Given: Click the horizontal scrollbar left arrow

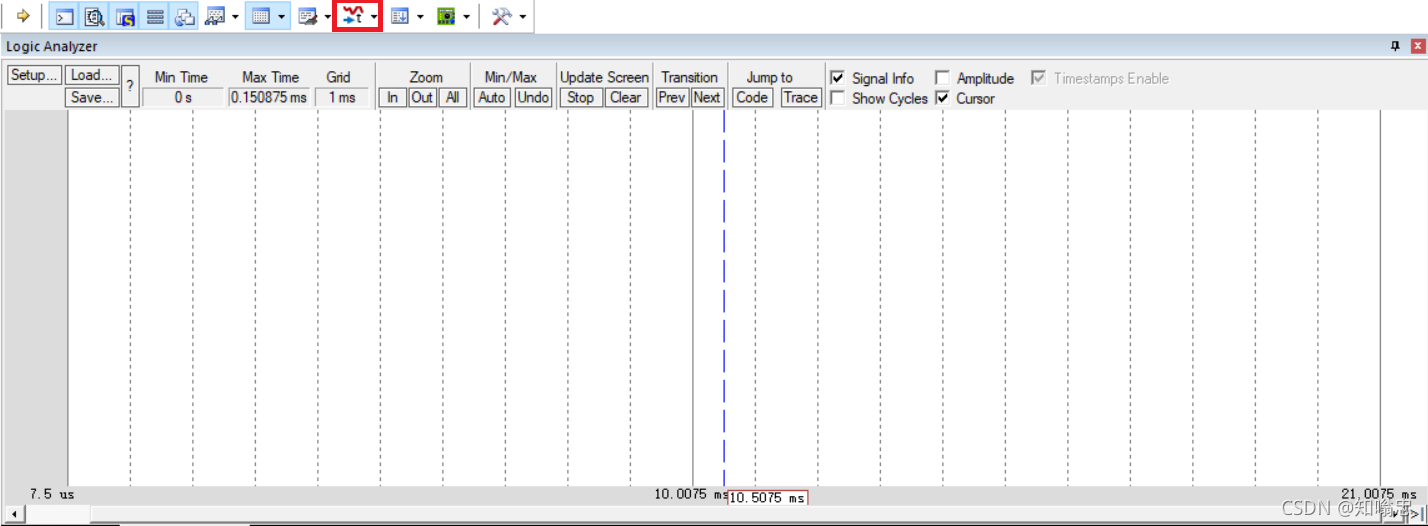Looking at the screenshot, I should tap(15, 513).
